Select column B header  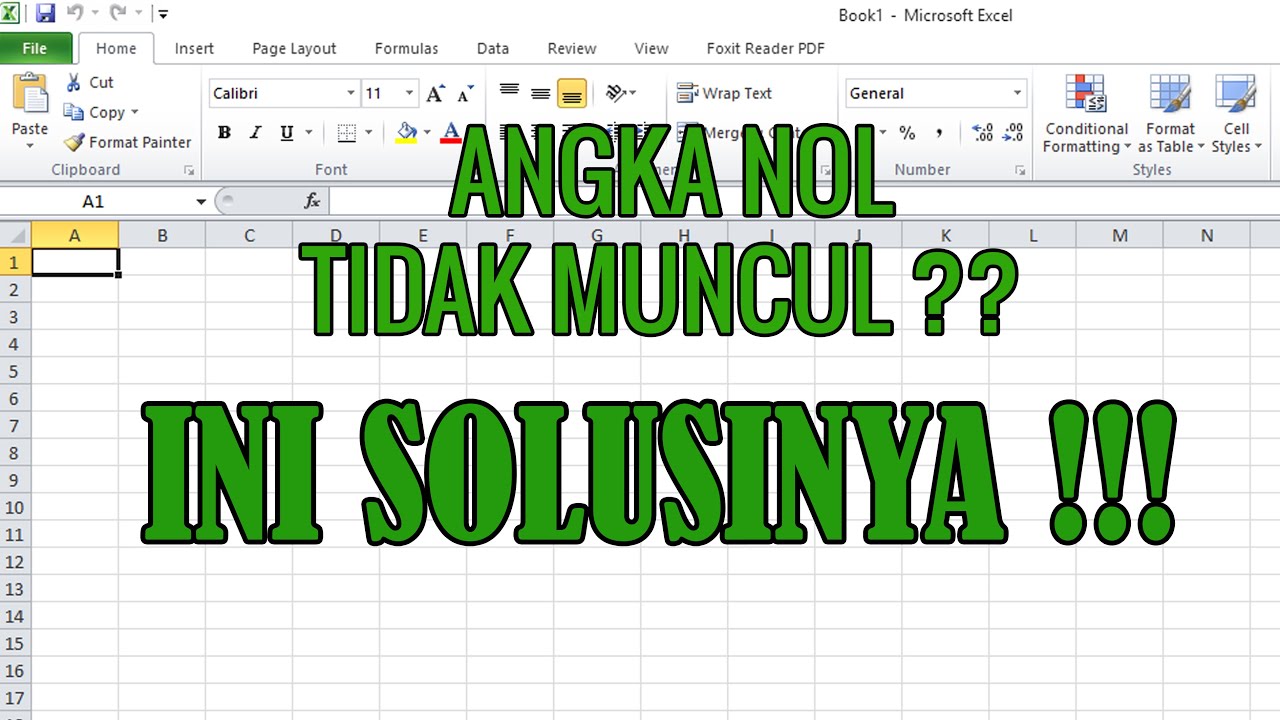162,236
